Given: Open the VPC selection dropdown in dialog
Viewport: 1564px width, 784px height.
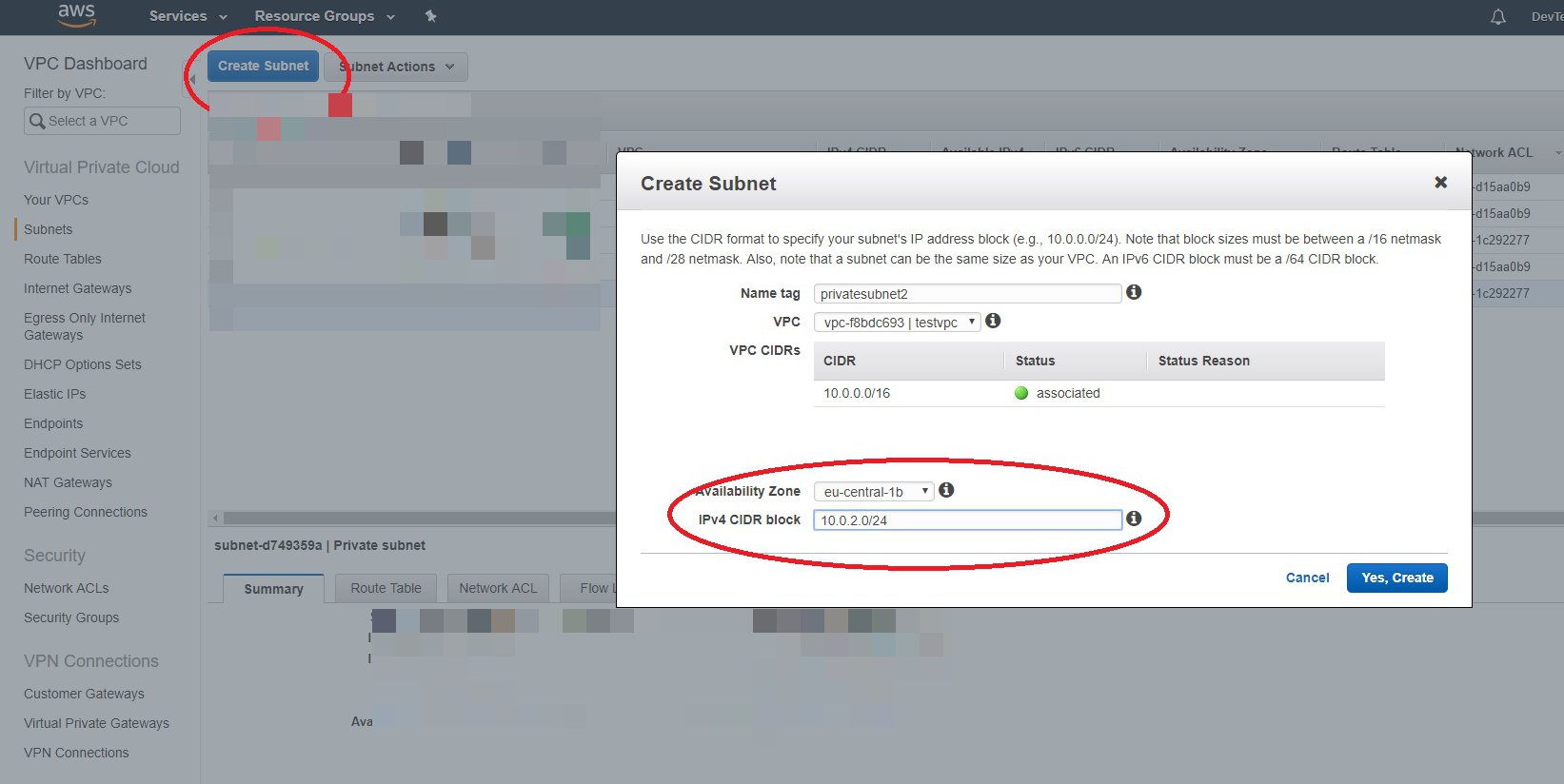Looking at the screenshot, I should [897, 323].
